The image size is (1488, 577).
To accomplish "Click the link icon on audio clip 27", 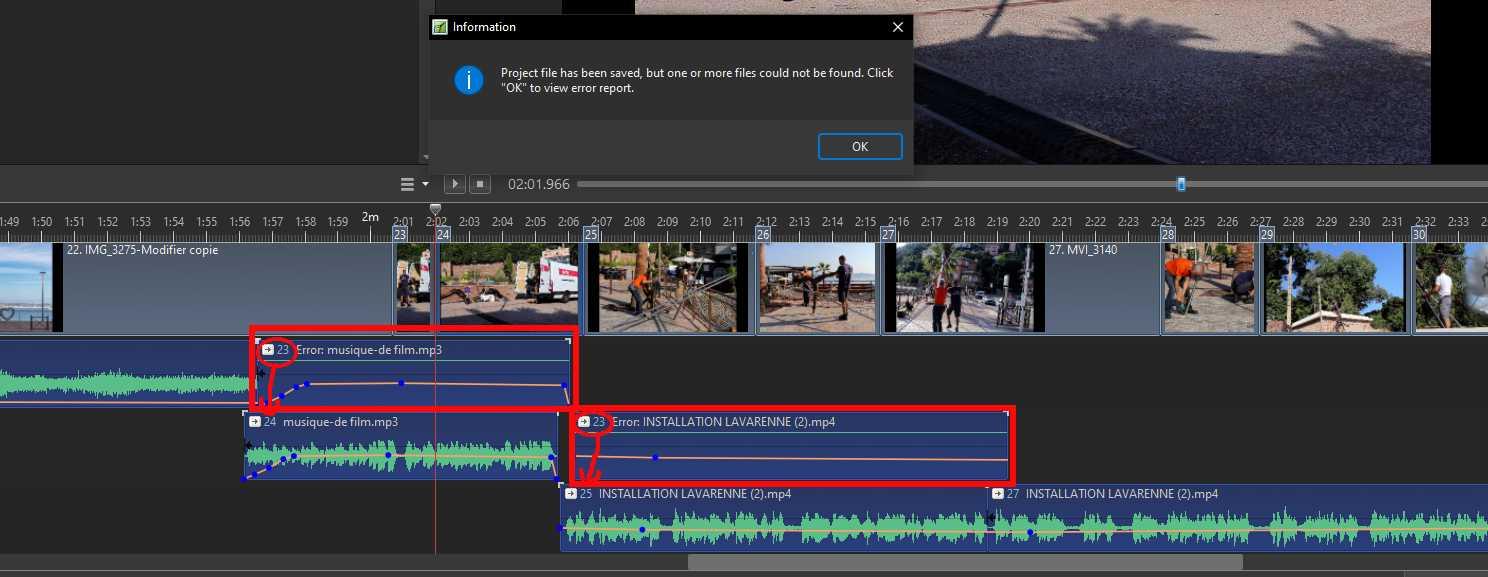I will coord(997,494).
